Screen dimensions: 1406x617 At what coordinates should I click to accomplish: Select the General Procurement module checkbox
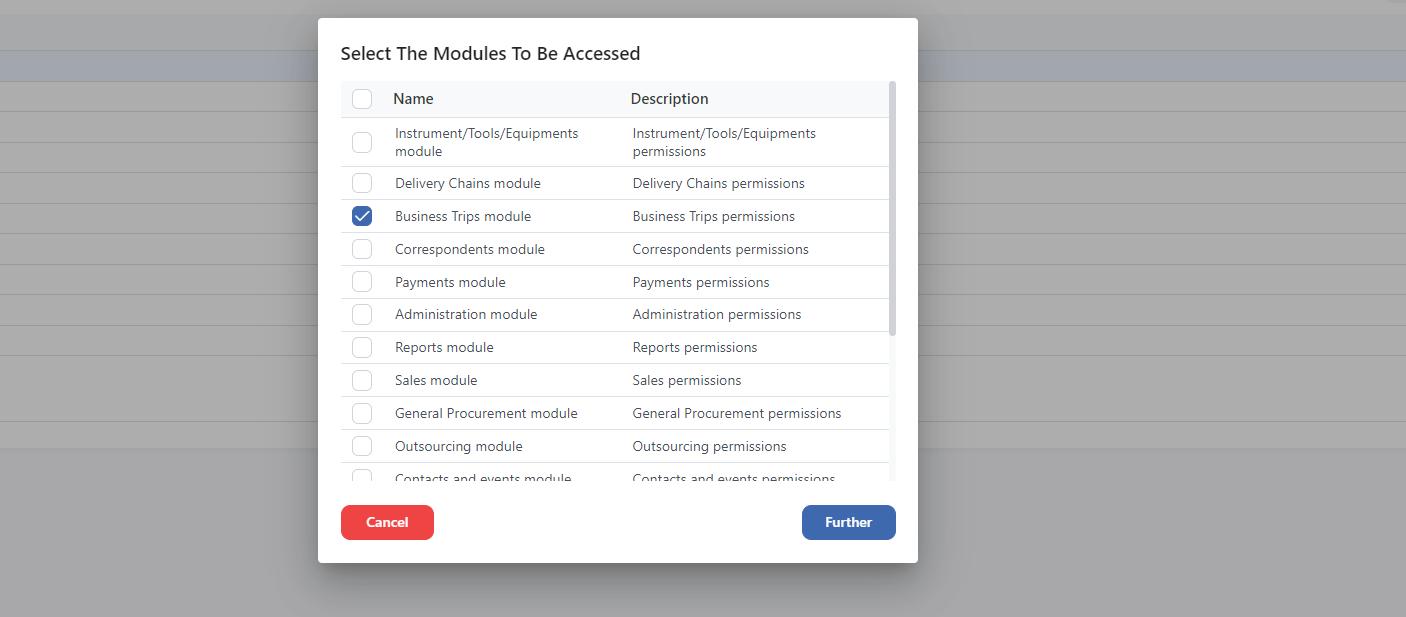(x=362, y=413)
